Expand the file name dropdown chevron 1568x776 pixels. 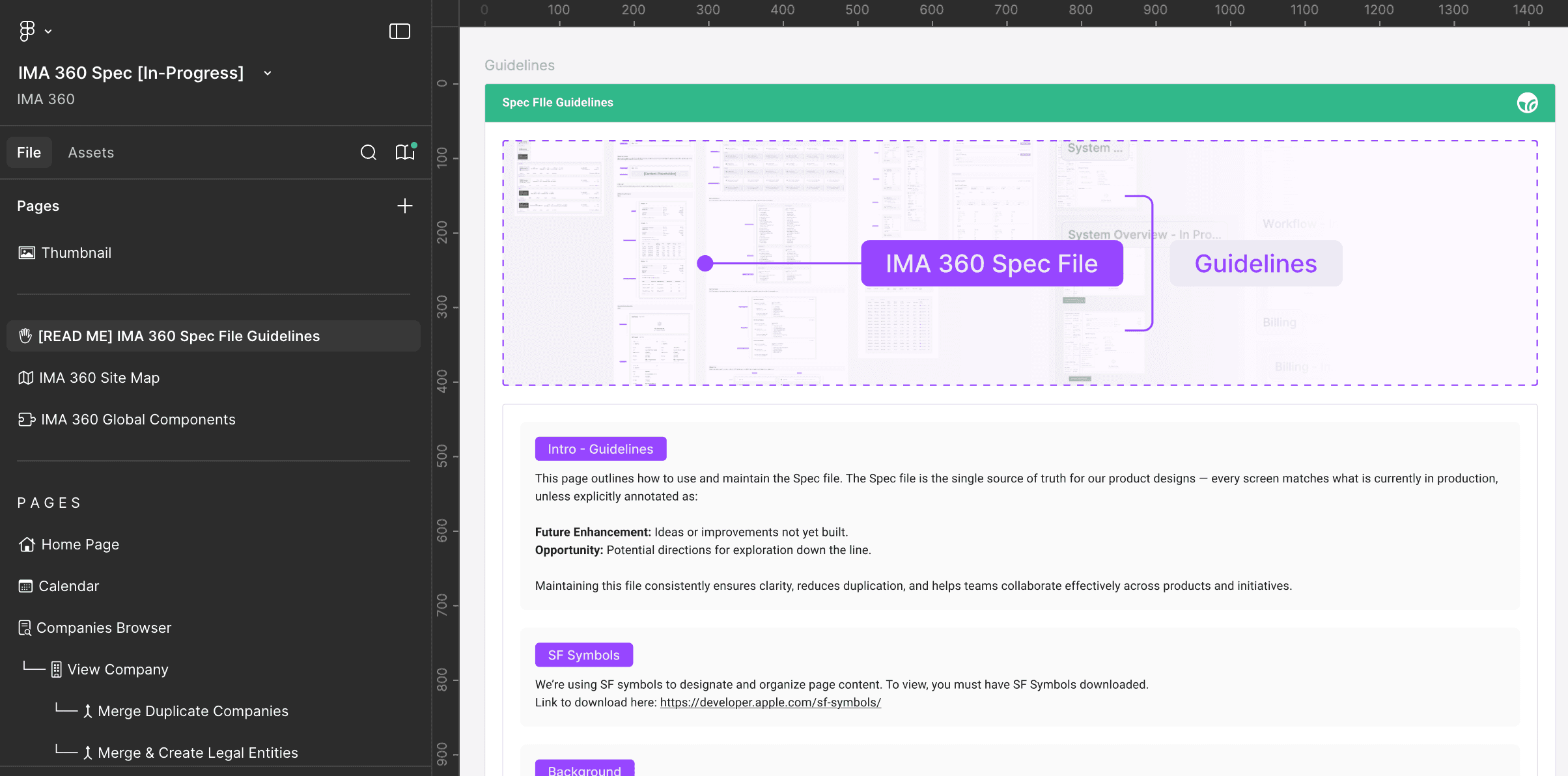268,73
